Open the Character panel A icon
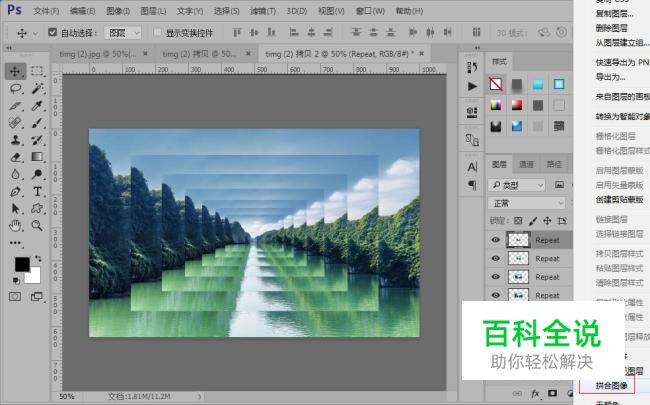The height and width of the screenshot is (405, 650). 472,167
